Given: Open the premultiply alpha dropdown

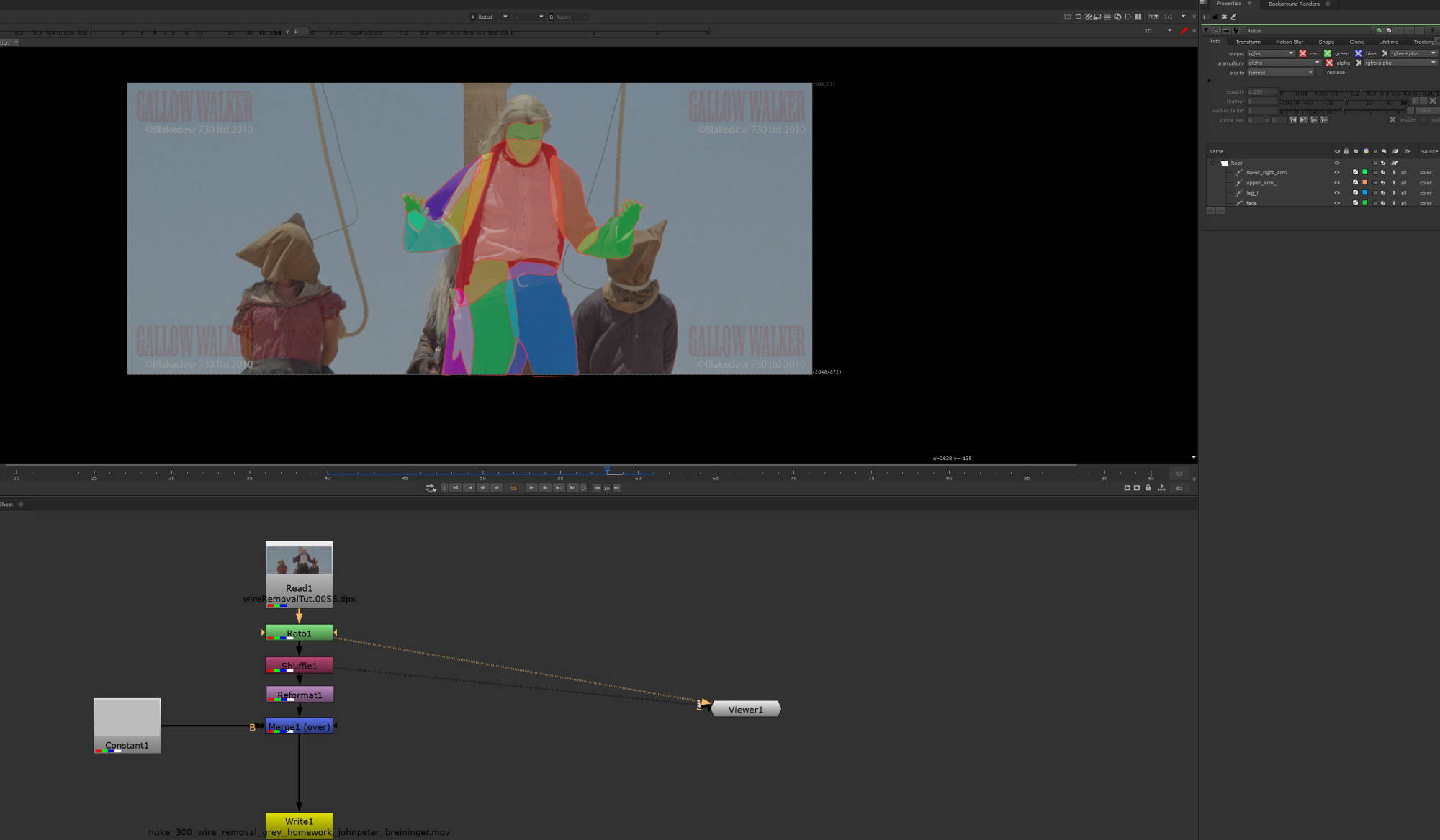Looking at the screenshot, I should tap(1284, 63).
